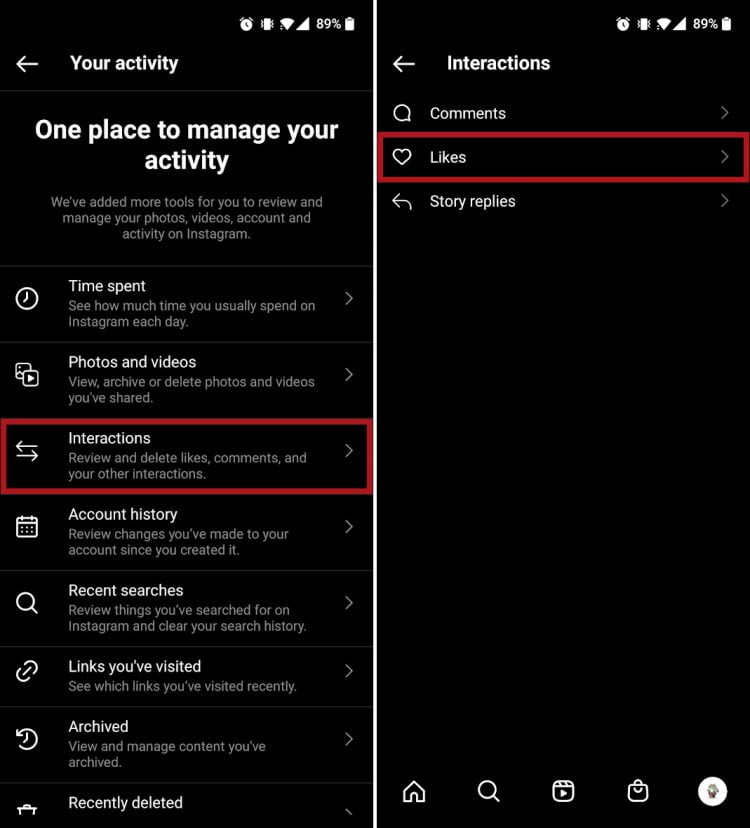Tap the Search magnifier in bottom navigation
The width and height of the screenshot is (750, 828).
point(489,791)
